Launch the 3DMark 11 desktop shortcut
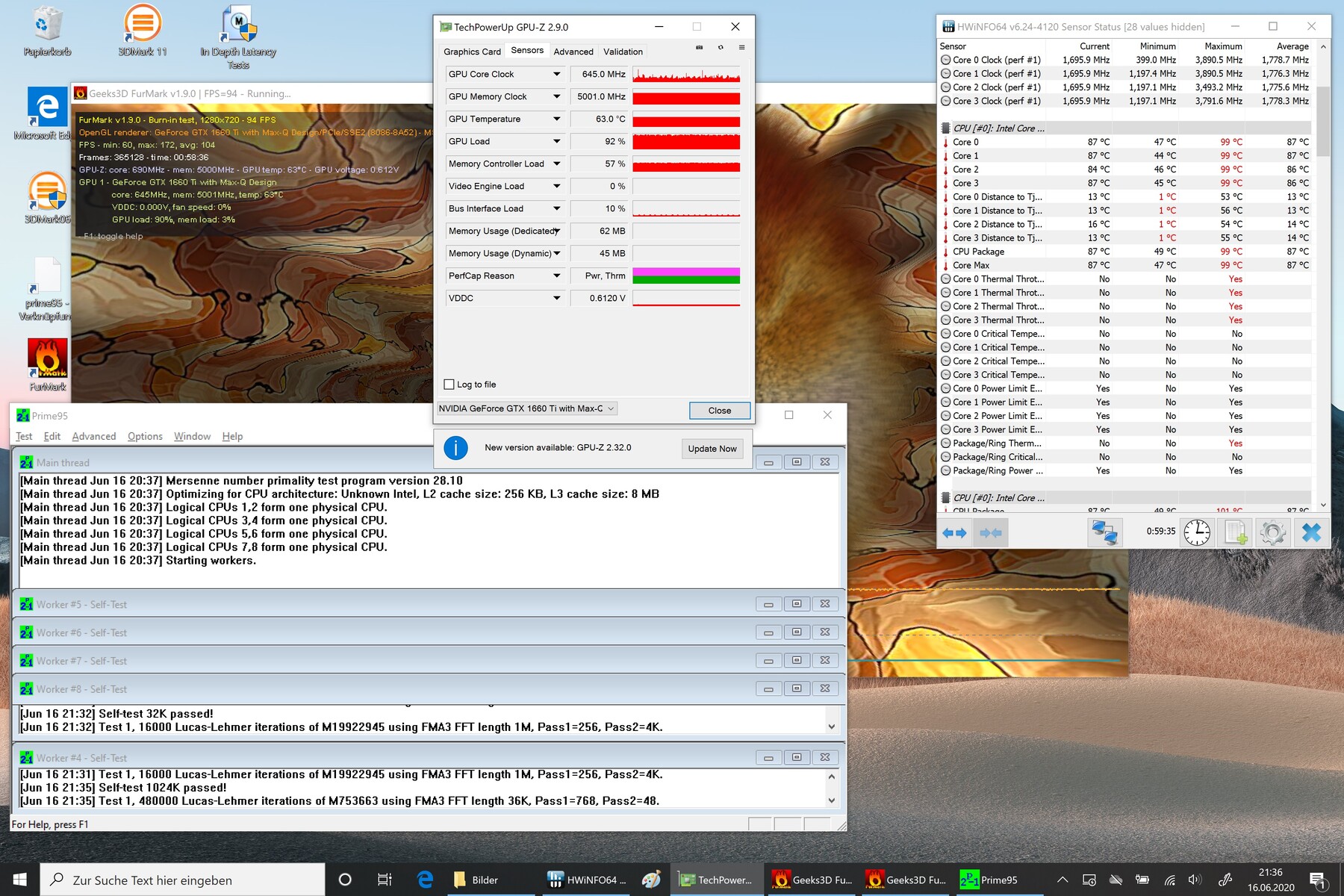This screenshot has width=1344, height=896. [x=143, y=31]
